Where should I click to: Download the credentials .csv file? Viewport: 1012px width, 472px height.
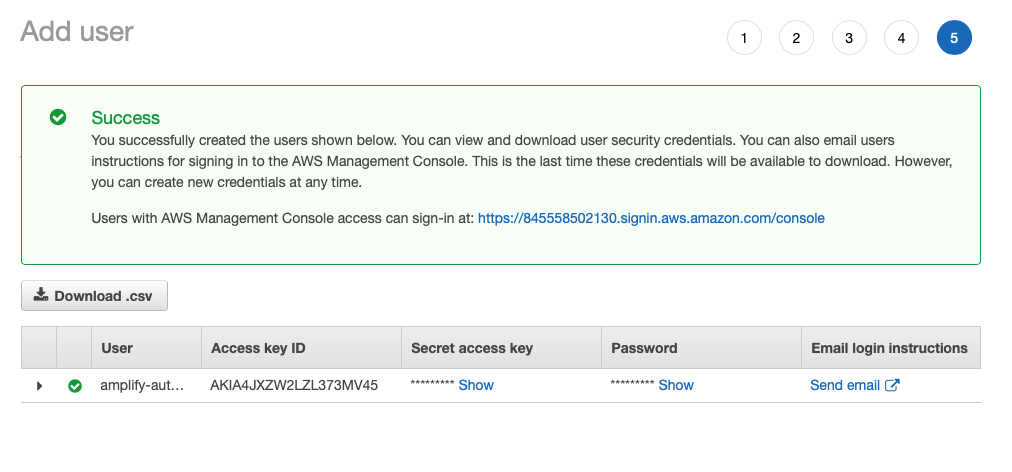point(94,296)
